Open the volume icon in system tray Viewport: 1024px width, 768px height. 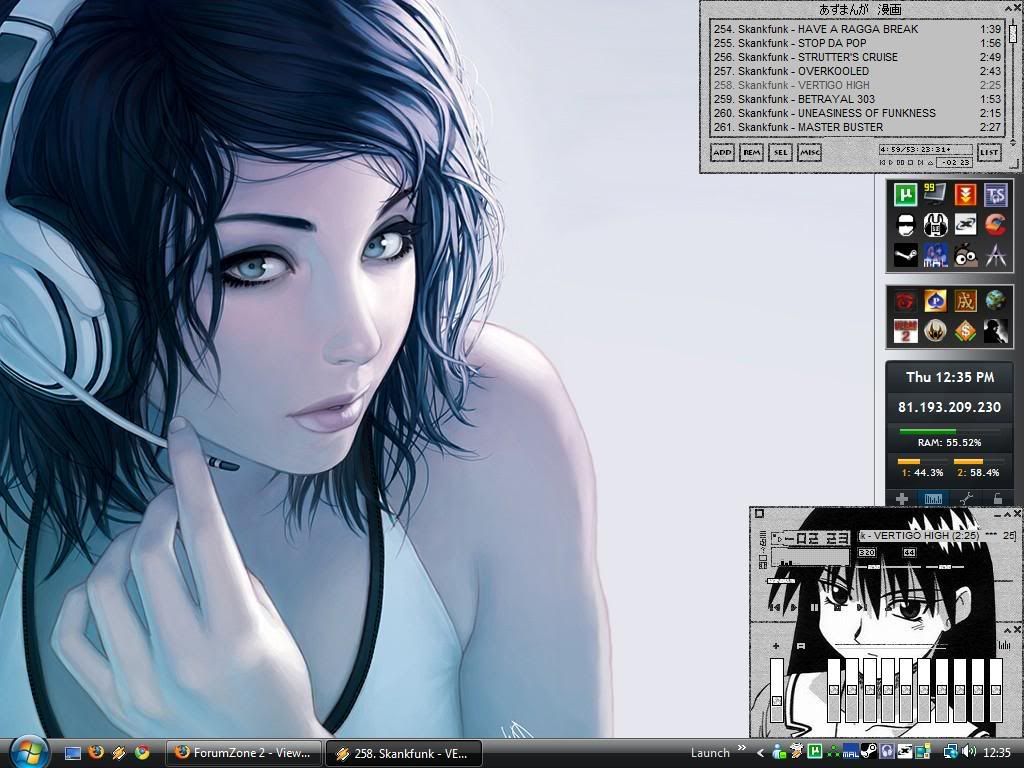(x=968, y=752)
